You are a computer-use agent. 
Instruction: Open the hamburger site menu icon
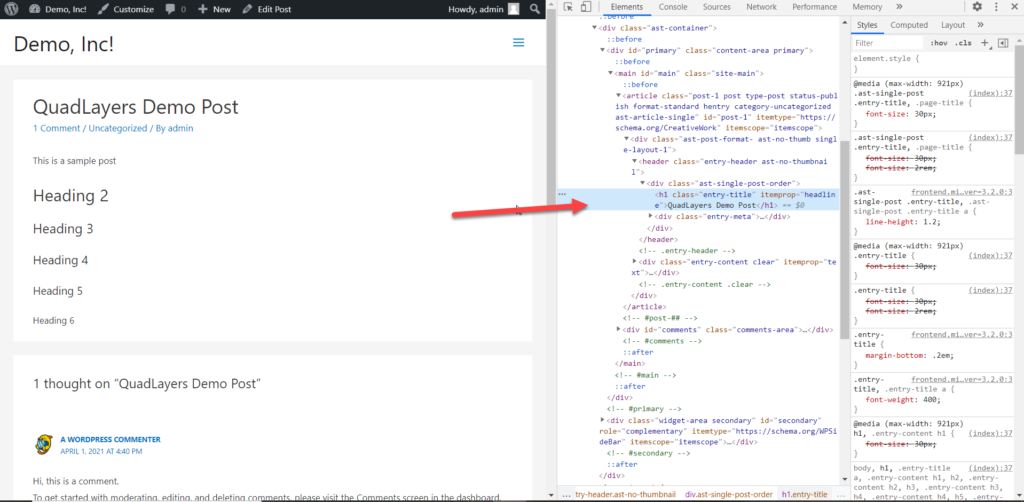coord(519,42)
